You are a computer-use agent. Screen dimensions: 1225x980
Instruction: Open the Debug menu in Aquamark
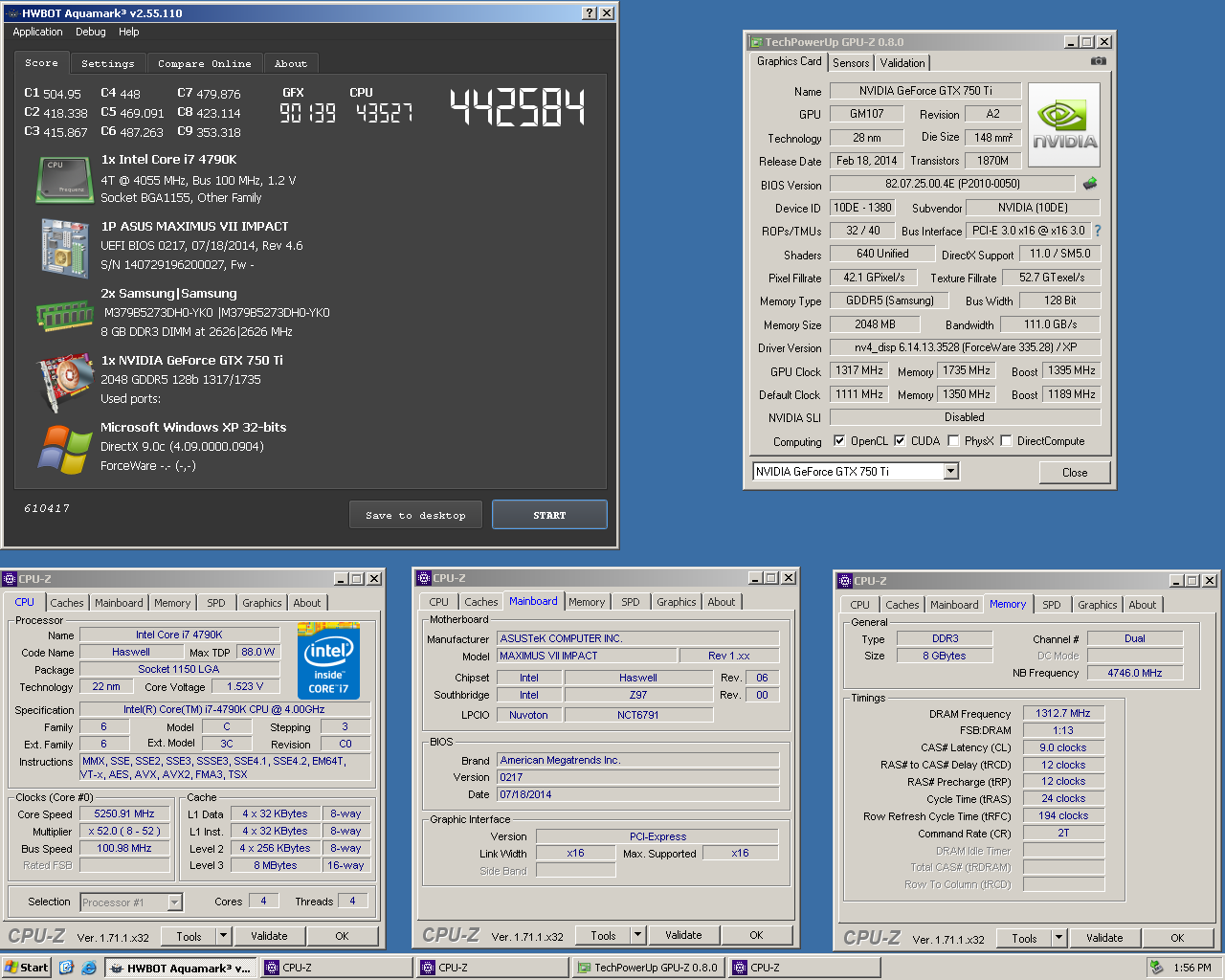point(91,32)
